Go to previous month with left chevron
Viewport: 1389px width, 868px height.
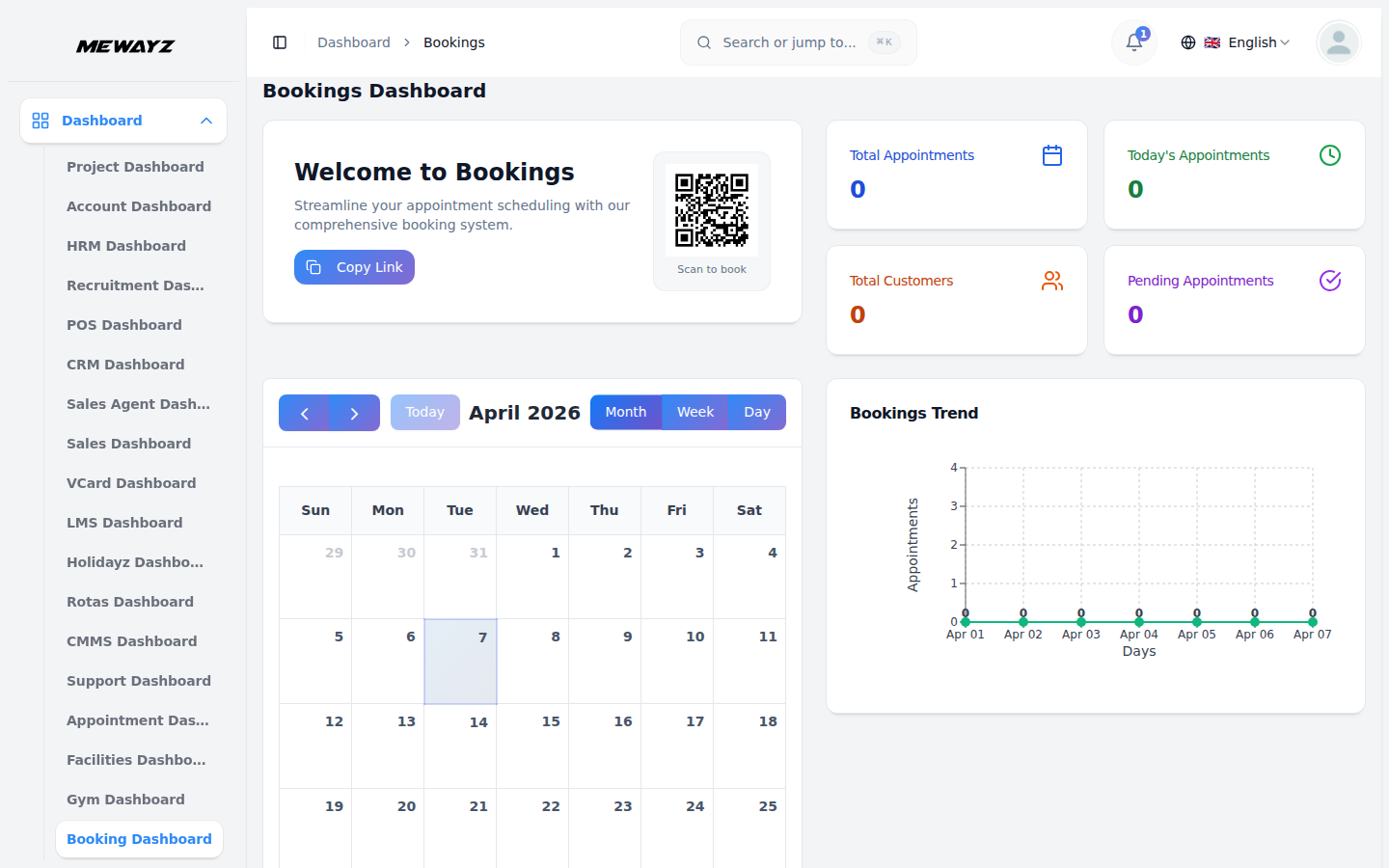pos(304,412)
